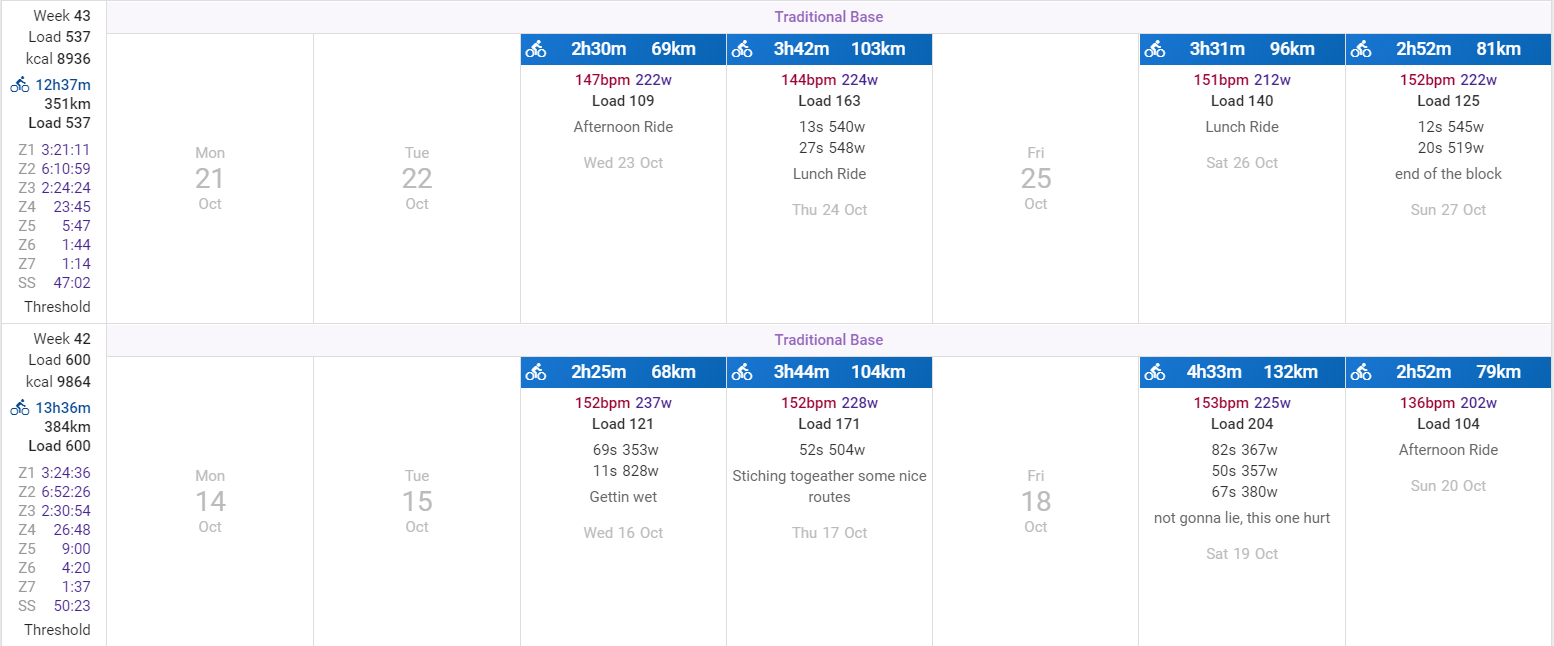This screenshot has height=646, width=1554.
Task: Click Week 42 cycling total bike icon
Action: coord(20,408)
